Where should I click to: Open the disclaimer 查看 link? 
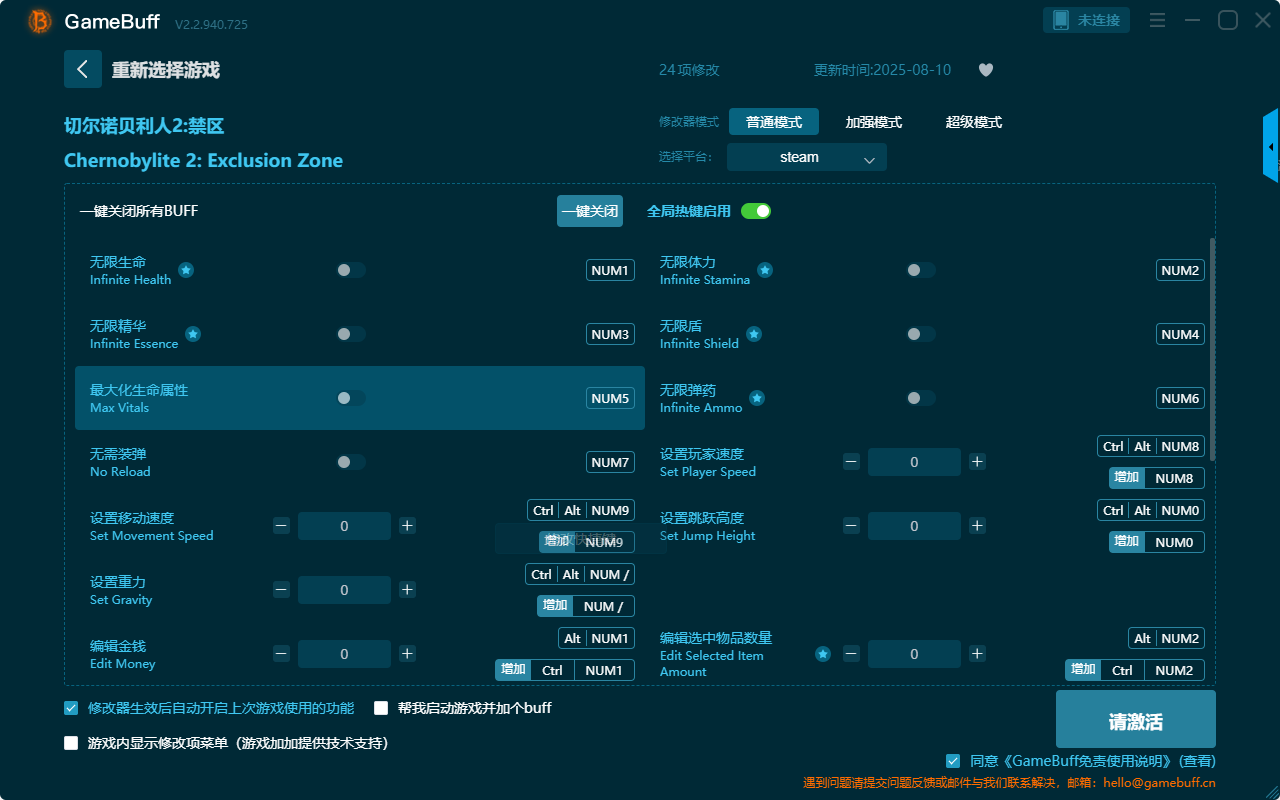1196,761
